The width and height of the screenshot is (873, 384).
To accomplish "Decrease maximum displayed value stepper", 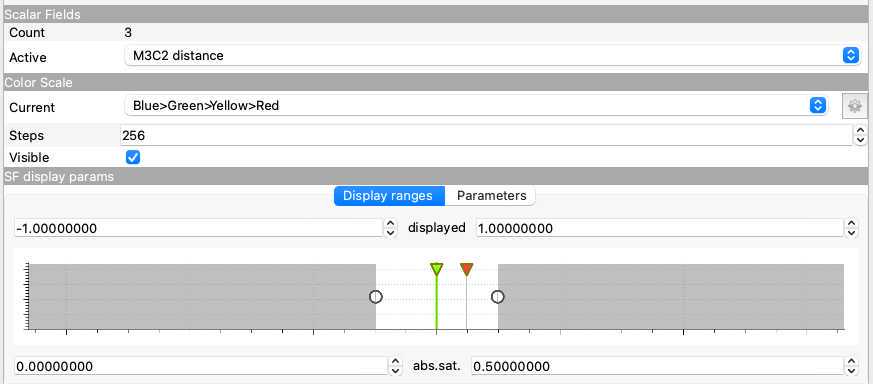I will (x=851, y=233).
